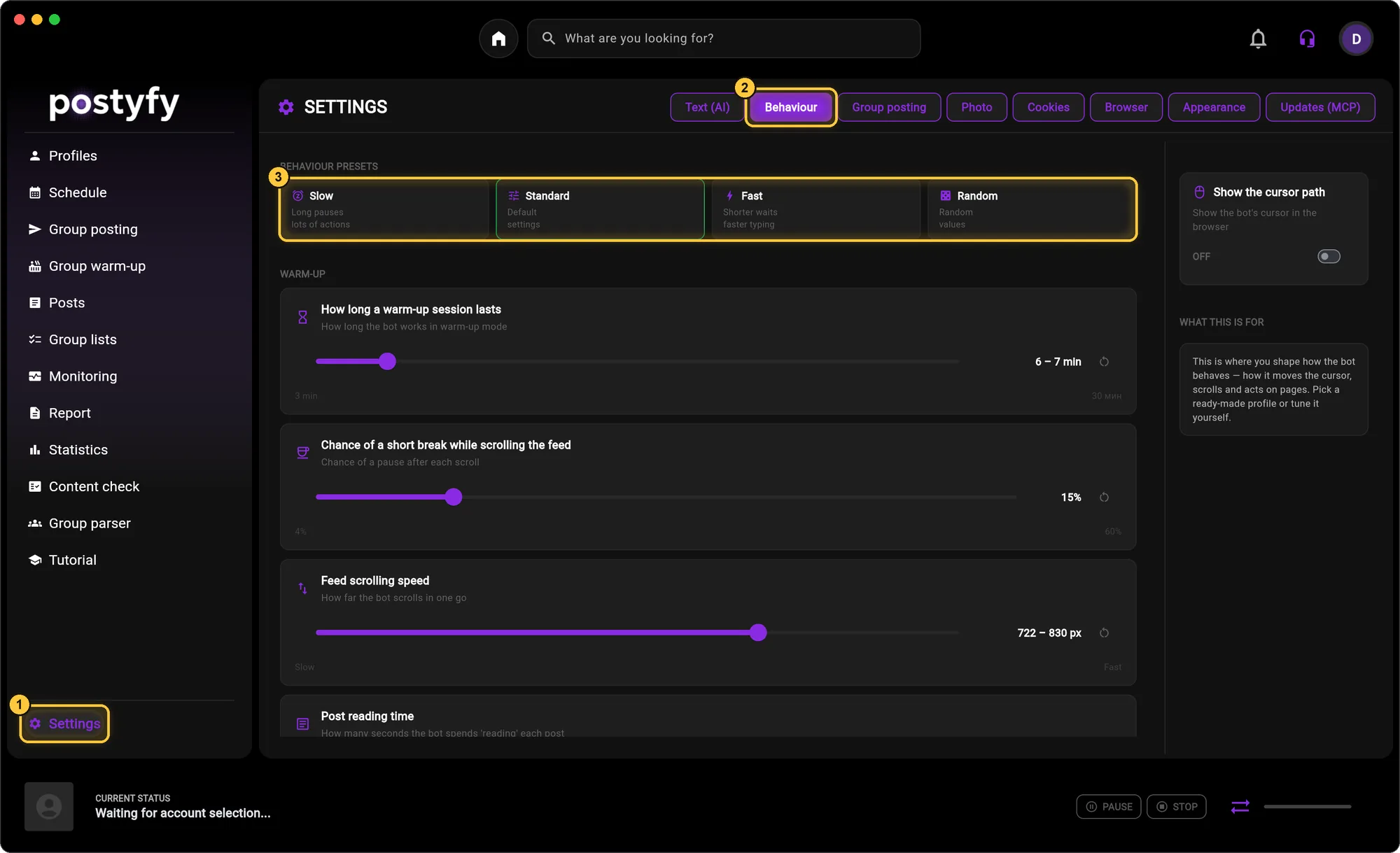Screen dimensions: 1400x853
Task: Open the D user avatar menu
Action: click(x=1356, y=38)
